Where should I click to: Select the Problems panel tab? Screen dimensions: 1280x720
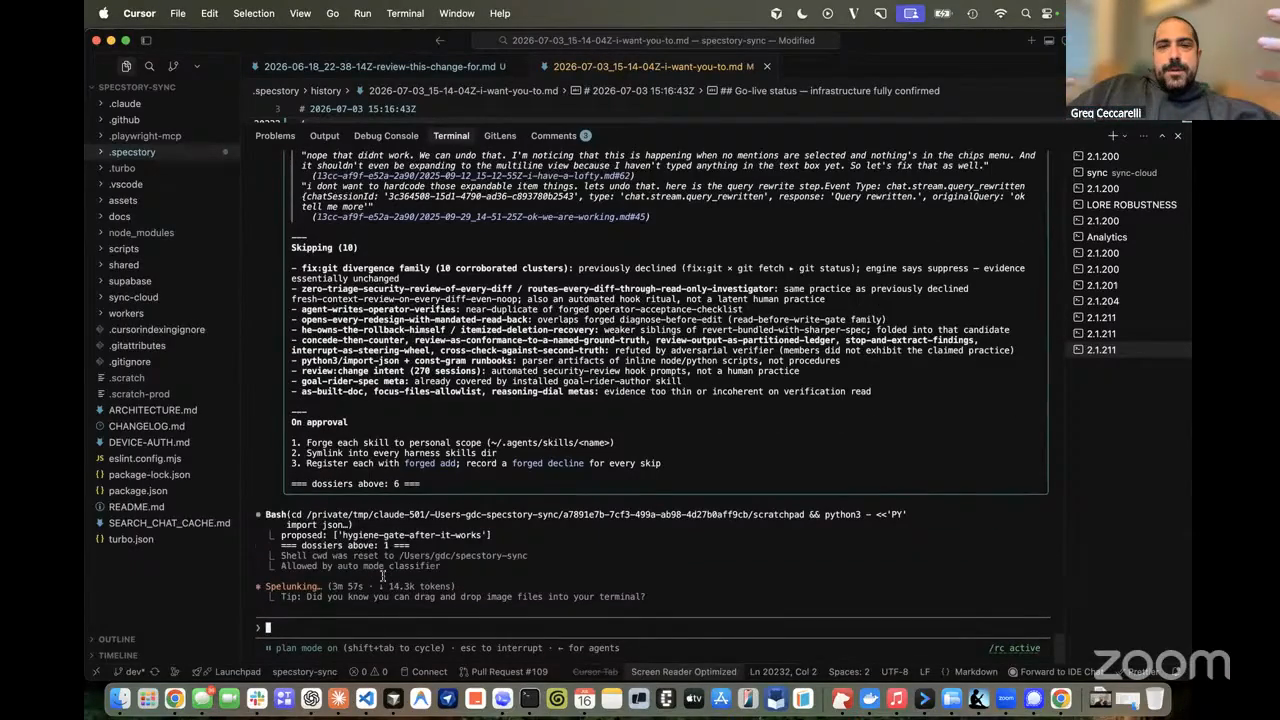(x=275, y=136)
